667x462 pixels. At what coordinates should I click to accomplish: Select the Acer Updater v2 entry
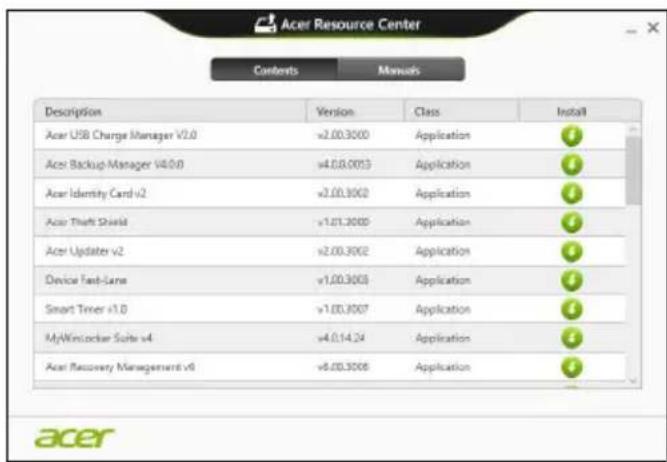point(84,251)
